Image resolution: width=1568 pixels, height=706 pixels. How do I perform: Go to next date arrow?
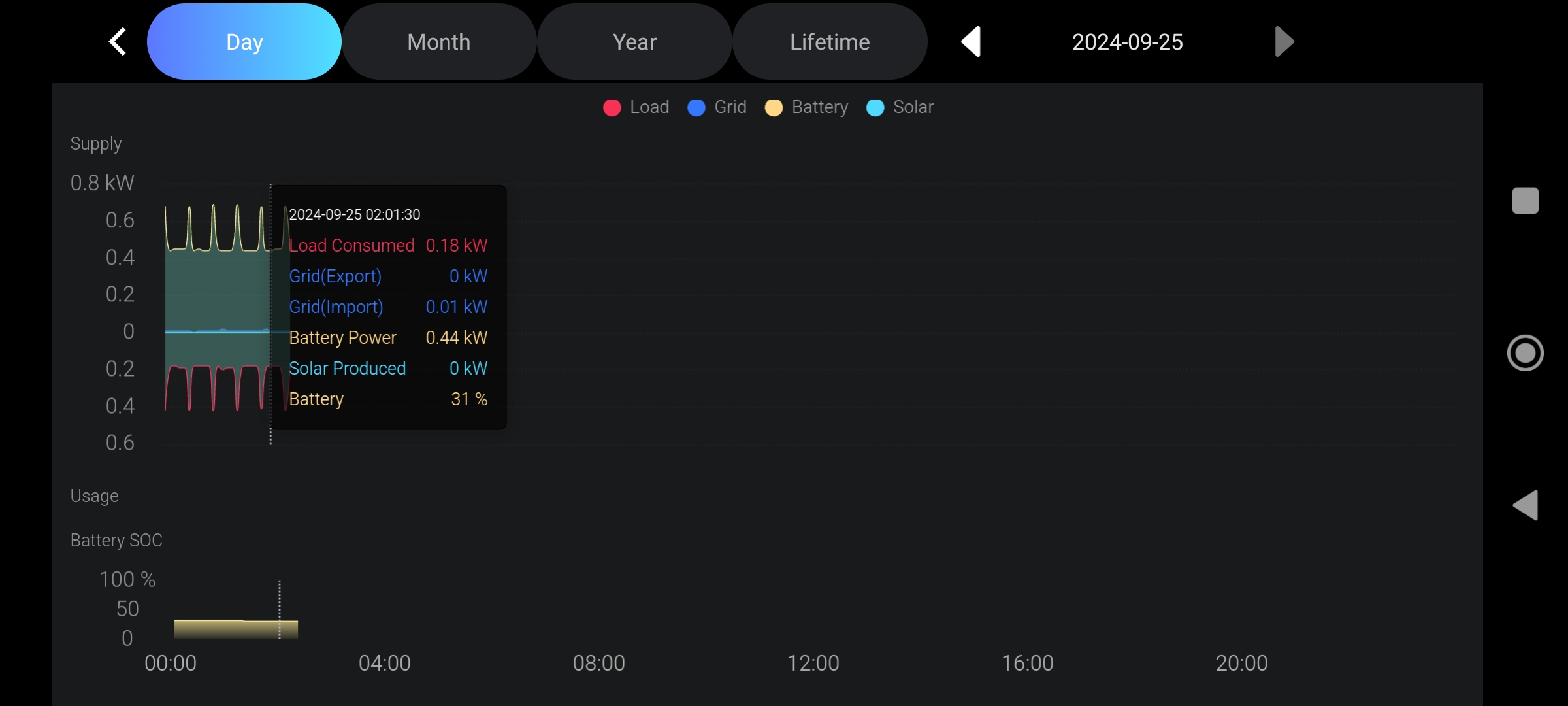coord(1283,42)
